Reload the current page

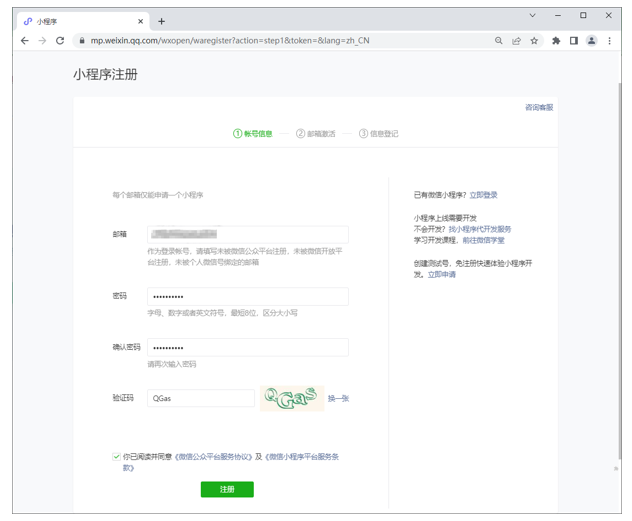pyautogui.click(x=60, y=41)
